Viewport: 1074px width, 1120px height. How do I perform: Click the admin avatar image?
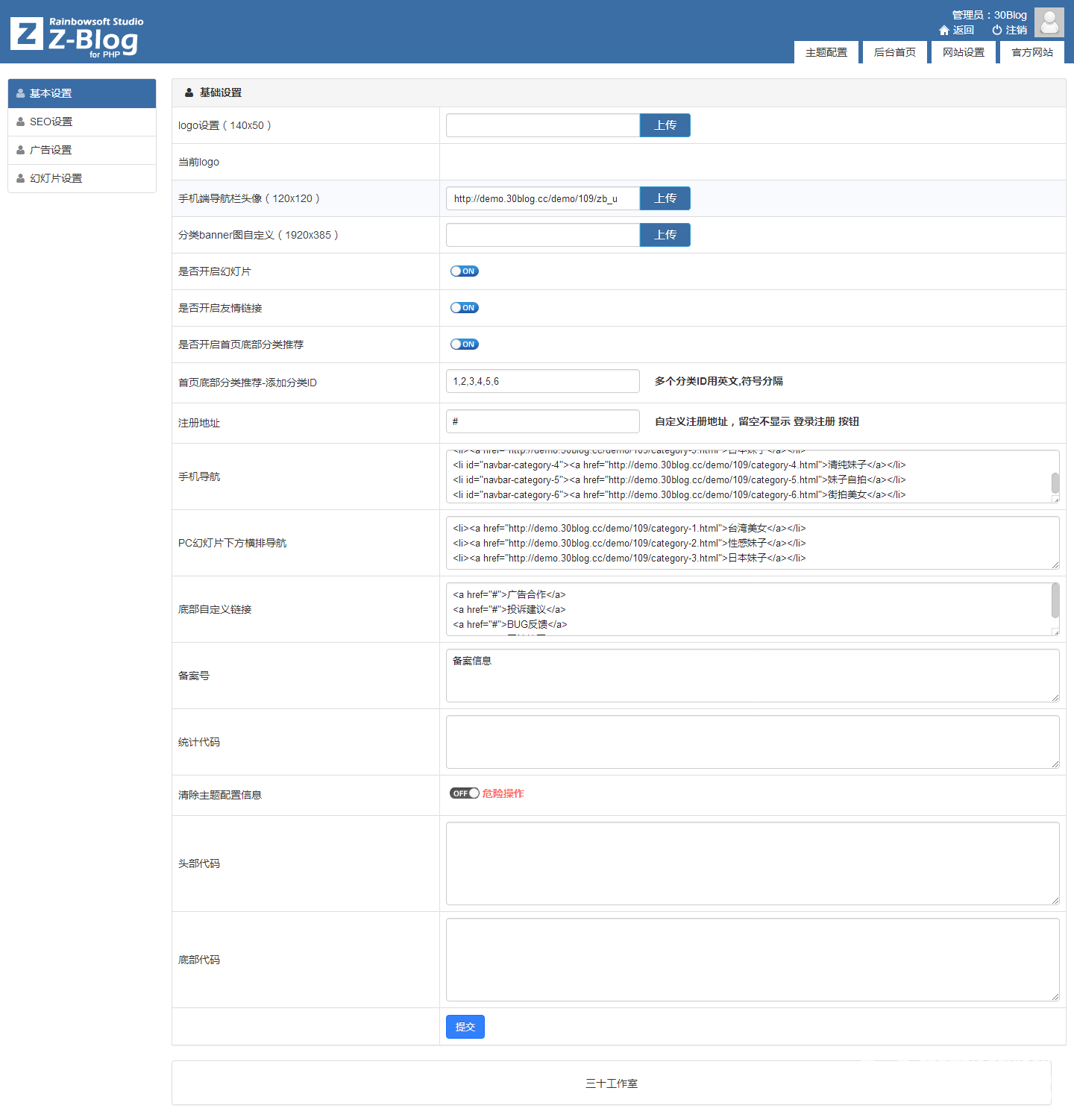point(1049,22)
